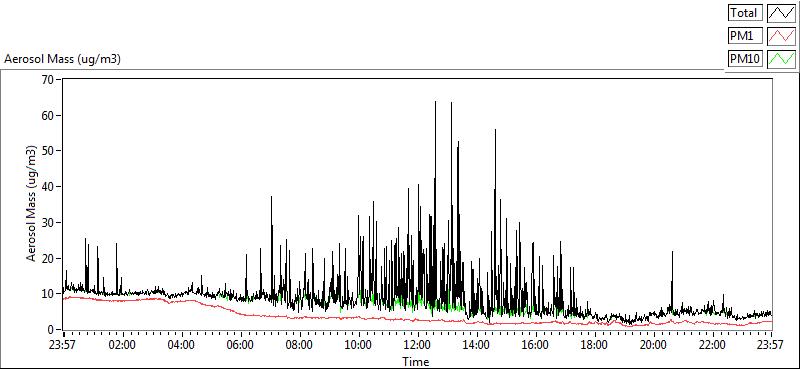Image resolution: width=800 pixels, height=369 pixels.
Task: Click the 40 y-axis tick label
Action: (46, 187)
